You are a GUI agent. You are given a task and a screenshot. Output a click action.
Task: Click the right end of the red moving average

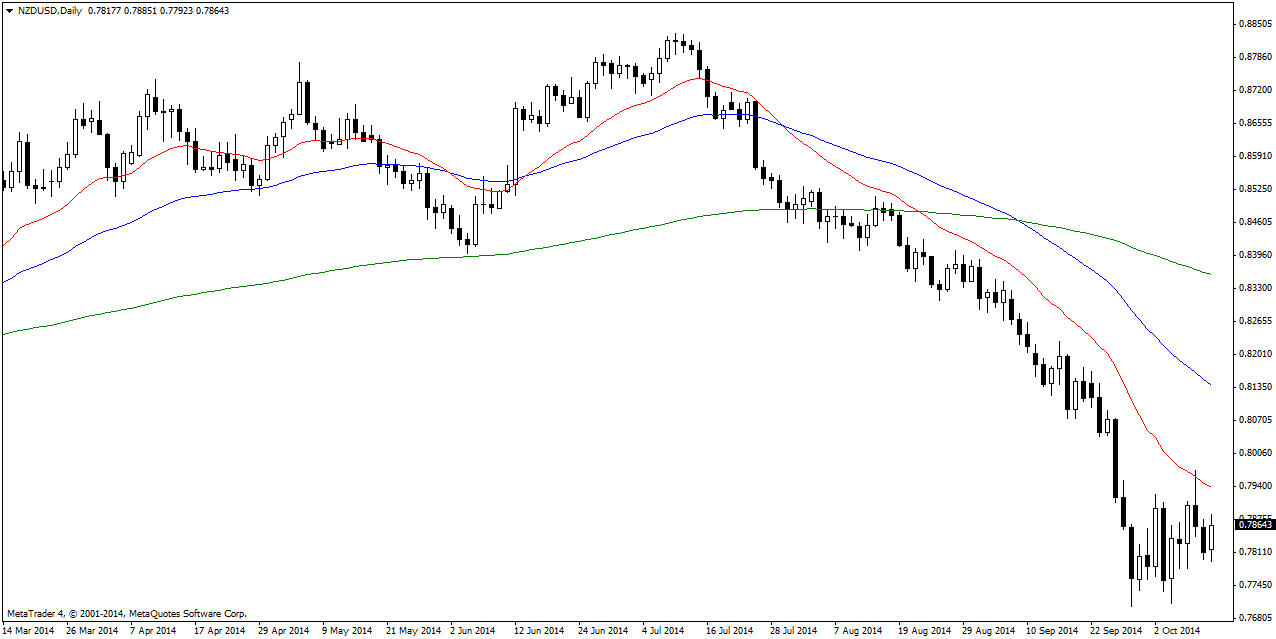[x=1210, y=487]
